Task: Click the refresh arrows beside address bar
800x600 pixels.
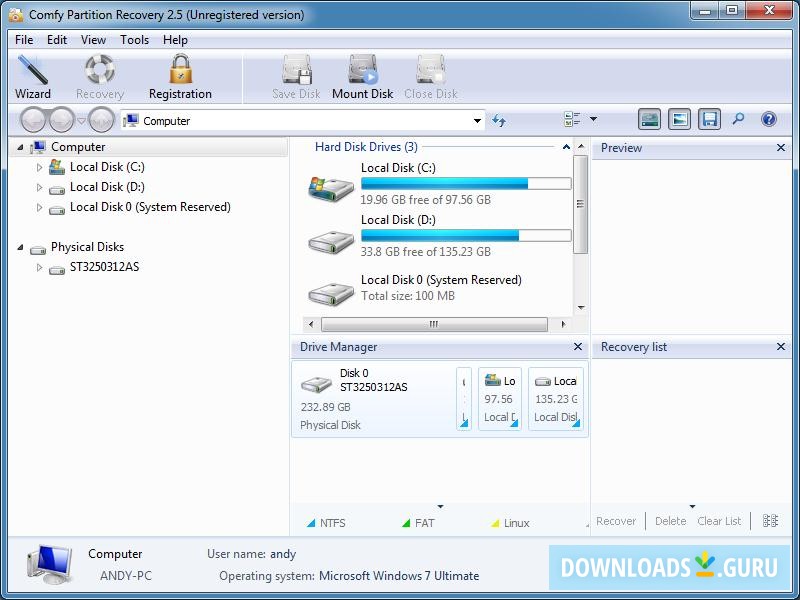Action: click(498, 121)
